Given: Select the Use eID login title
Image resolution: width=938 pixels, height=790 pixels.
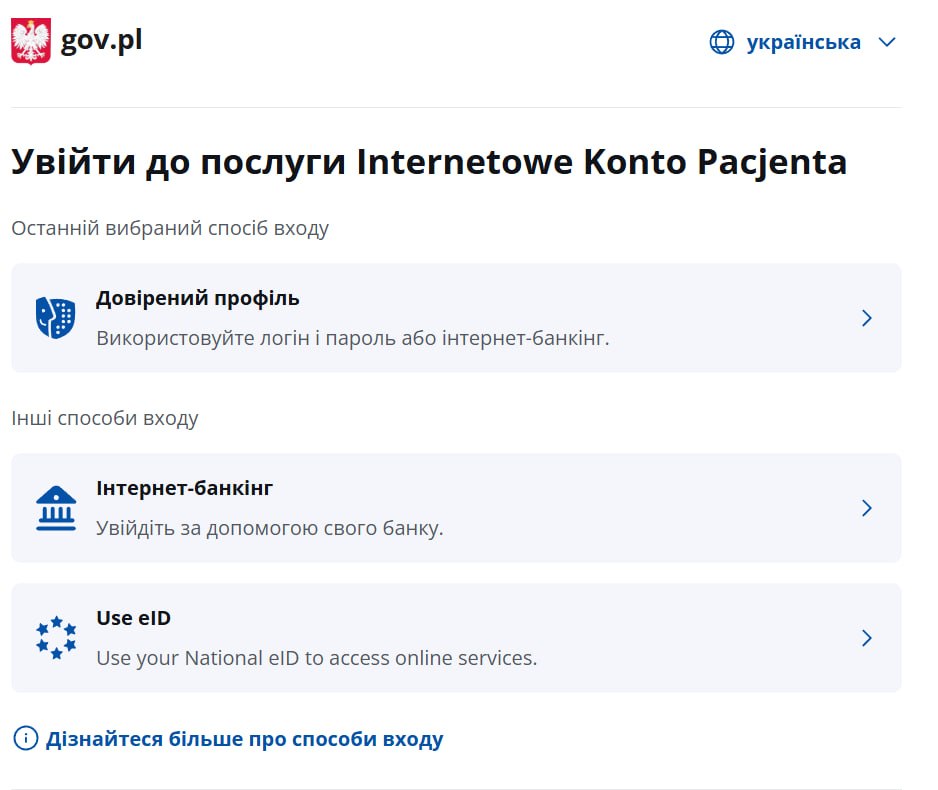Looking at the screenshot, I should tap(133, 618).
